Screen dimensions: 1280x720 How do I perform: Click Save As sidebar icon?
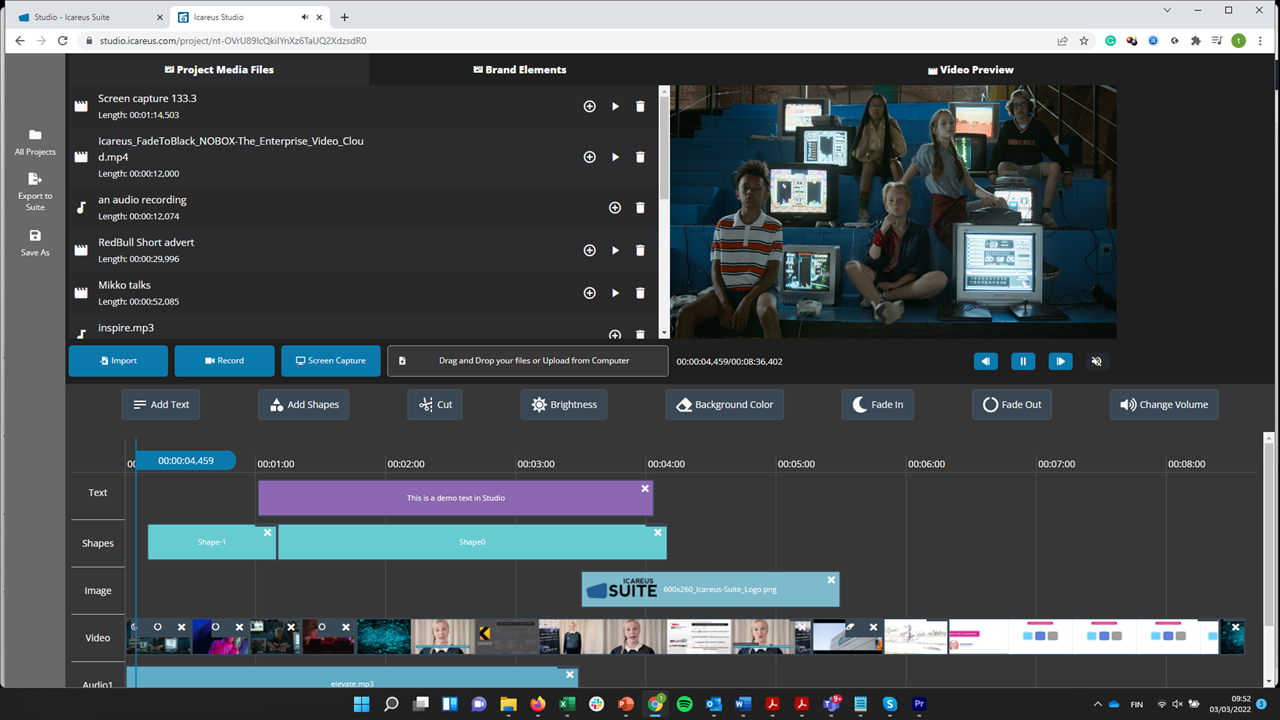[x=35, y=243]
